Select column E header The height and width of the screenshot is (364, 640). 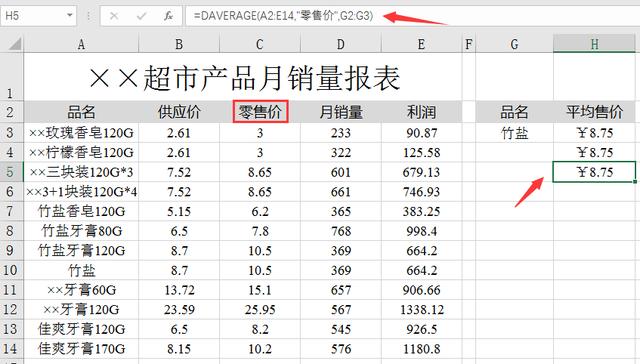pos(421,44)
